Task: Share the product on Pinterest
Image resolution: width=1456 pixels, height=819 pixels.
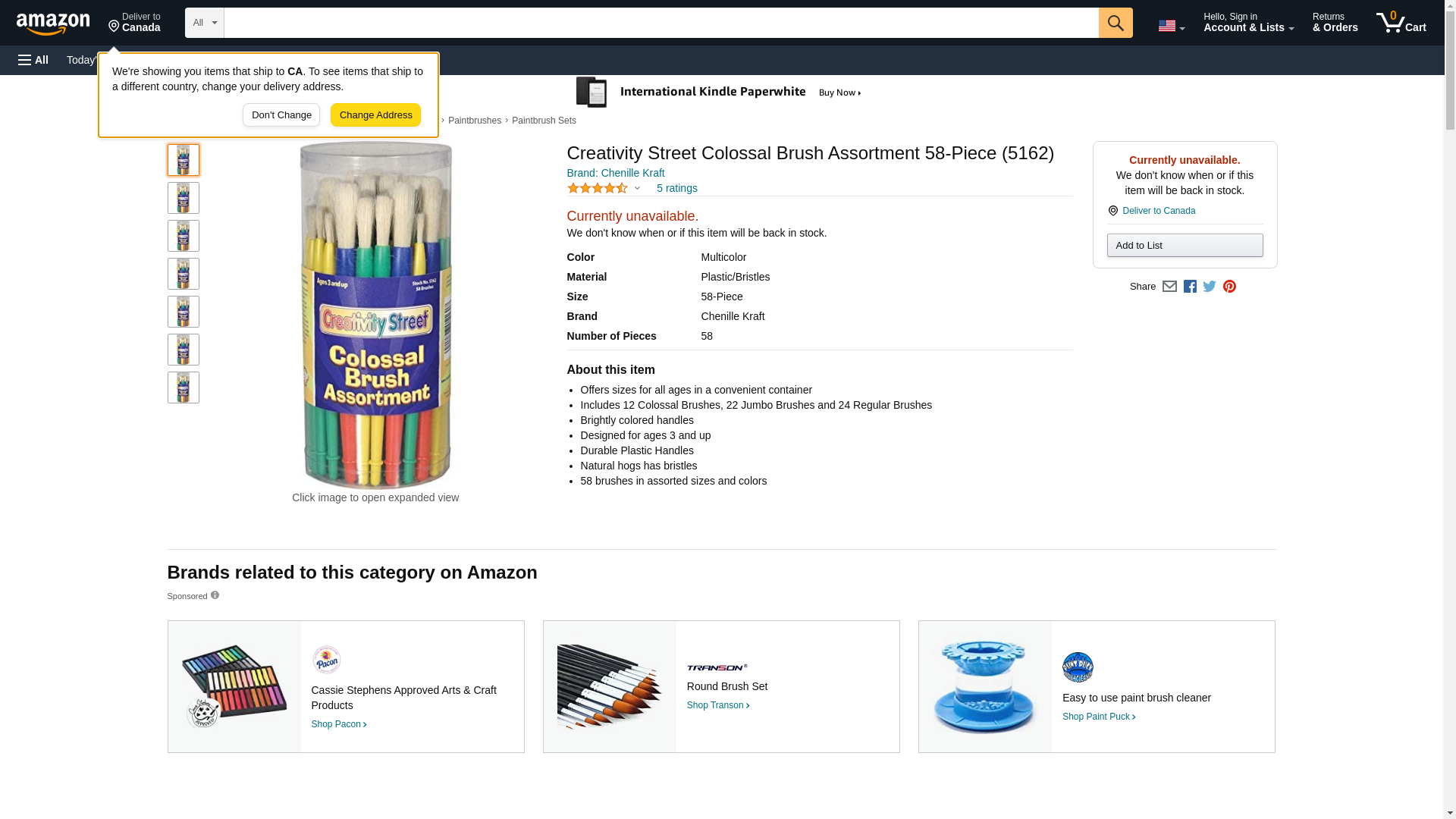Action: point(1229,287)
